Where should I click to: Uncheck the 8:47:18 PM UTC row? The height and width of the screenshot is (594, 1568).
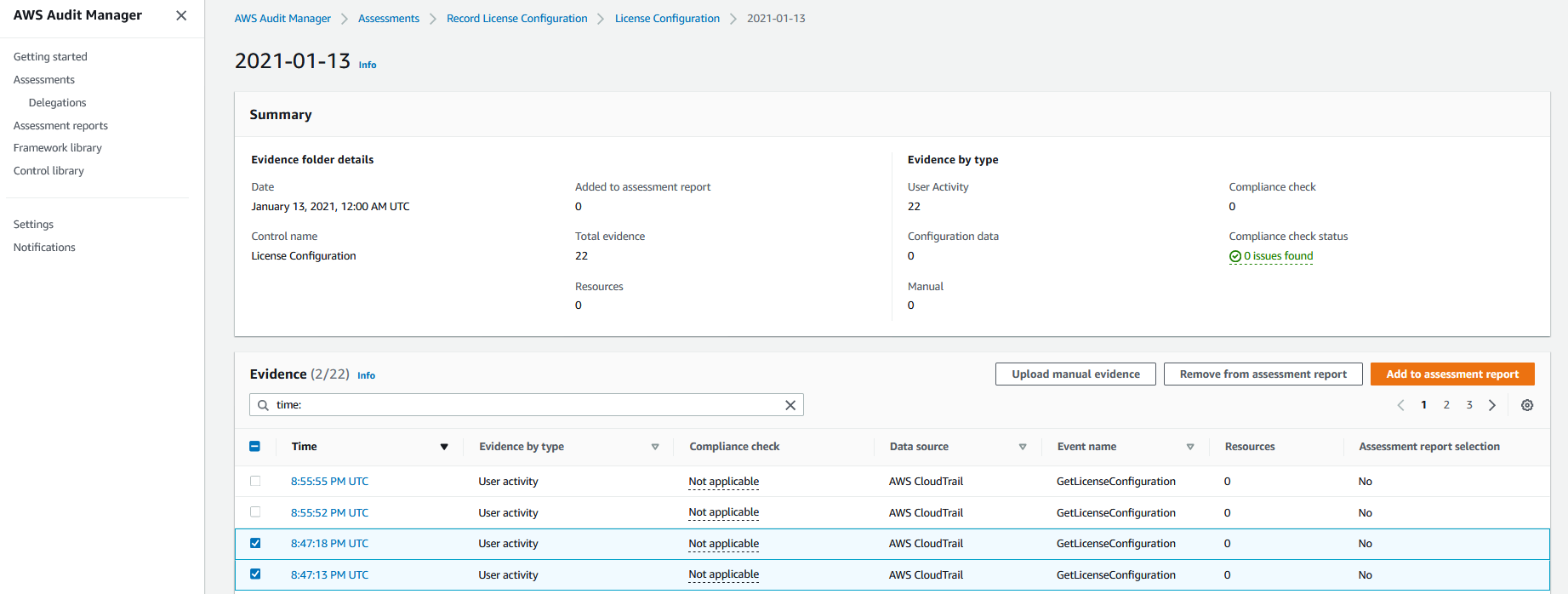255,543
